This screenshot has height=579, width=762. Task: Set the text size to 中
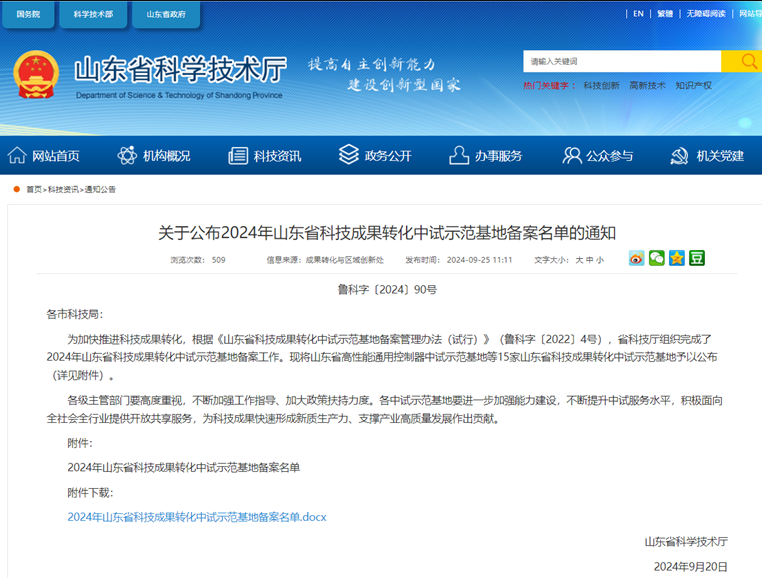(589, 260)
